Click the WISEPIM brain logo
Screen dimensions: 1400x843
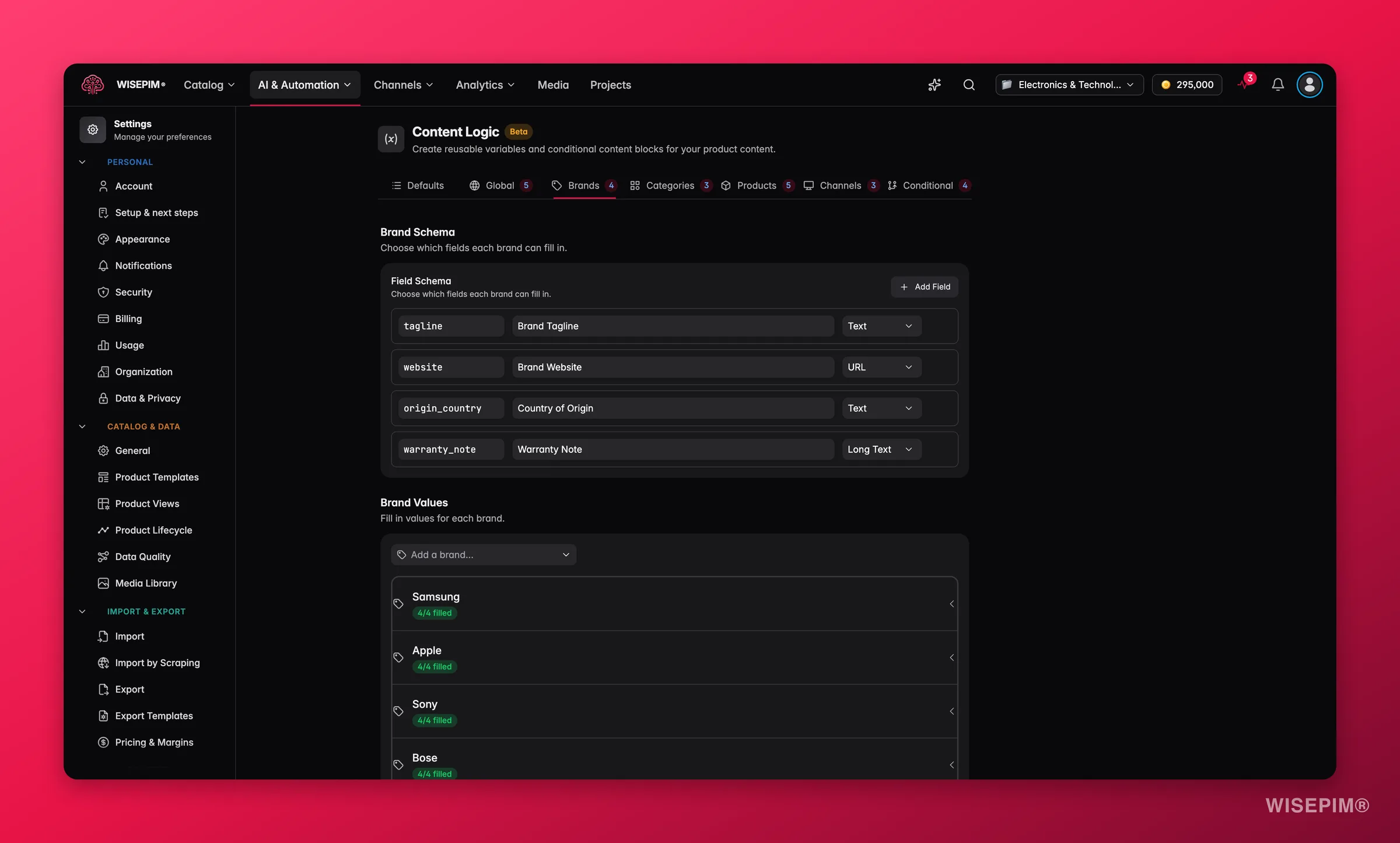93,85
